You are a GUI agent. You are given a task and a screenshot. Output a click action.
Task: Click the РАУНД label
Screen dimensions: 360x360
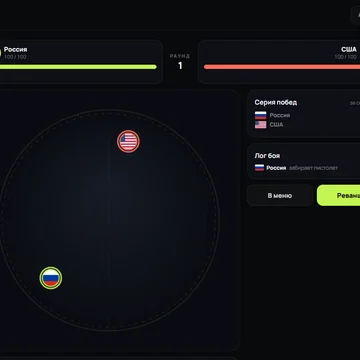point(180,56)
